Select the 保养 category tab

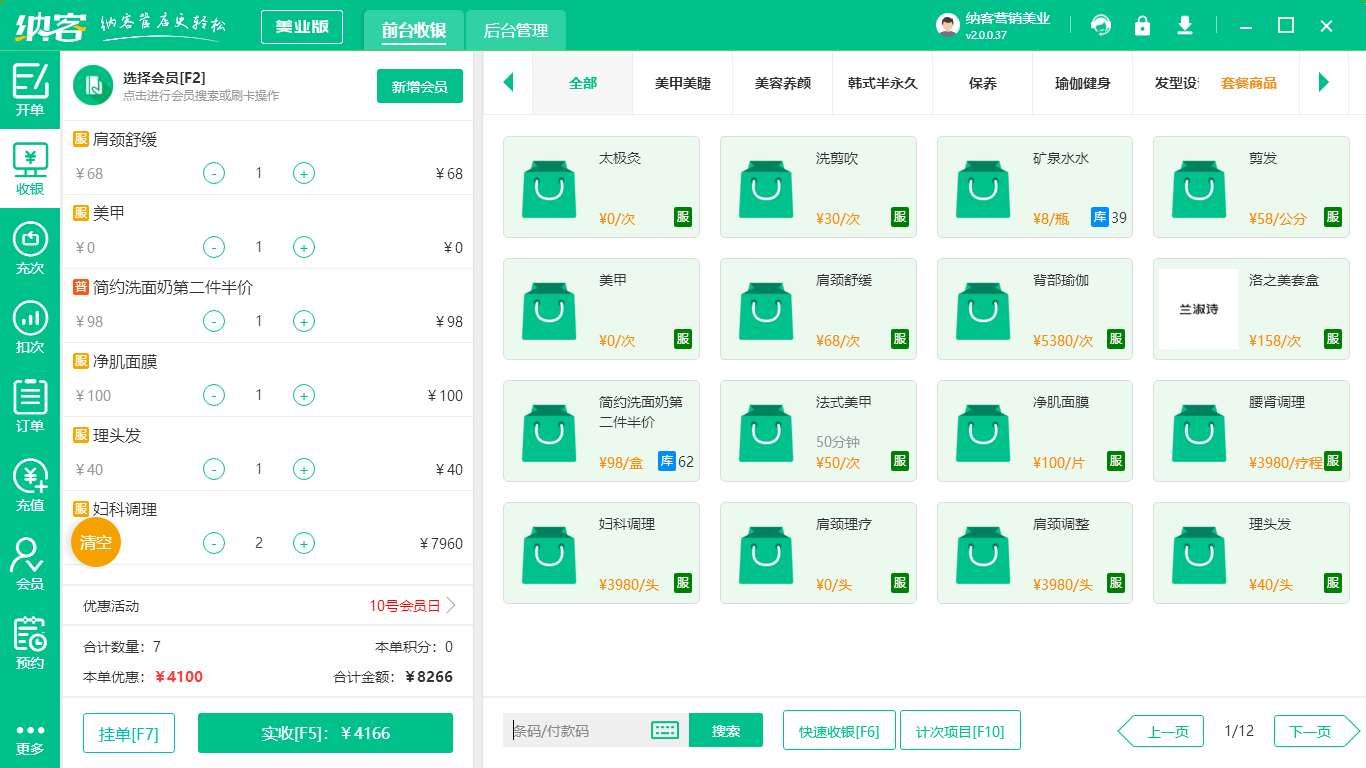tap(983, 83)
